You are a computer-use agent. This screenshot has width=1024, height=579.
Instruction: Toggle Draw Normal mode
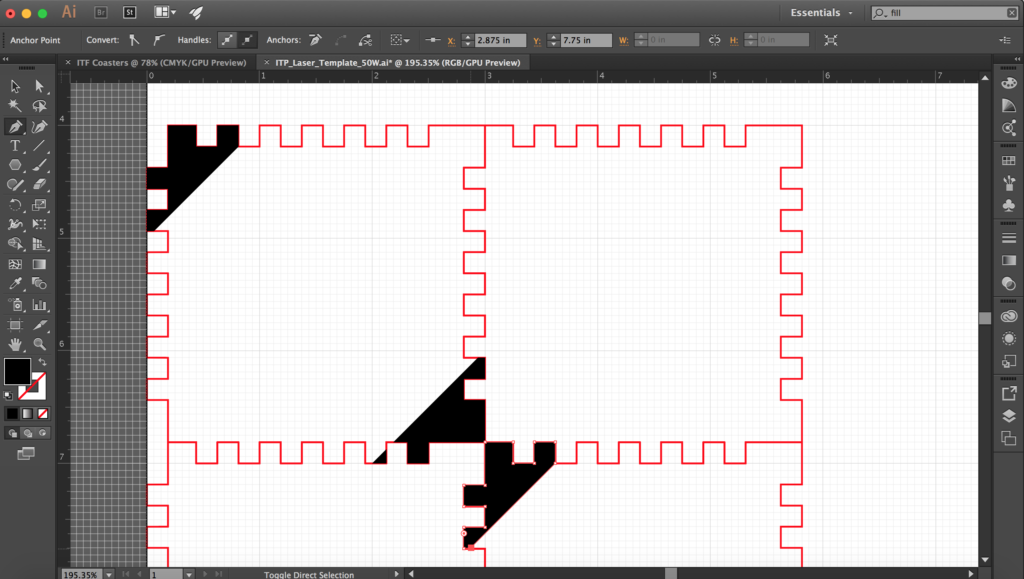[12, 433]
